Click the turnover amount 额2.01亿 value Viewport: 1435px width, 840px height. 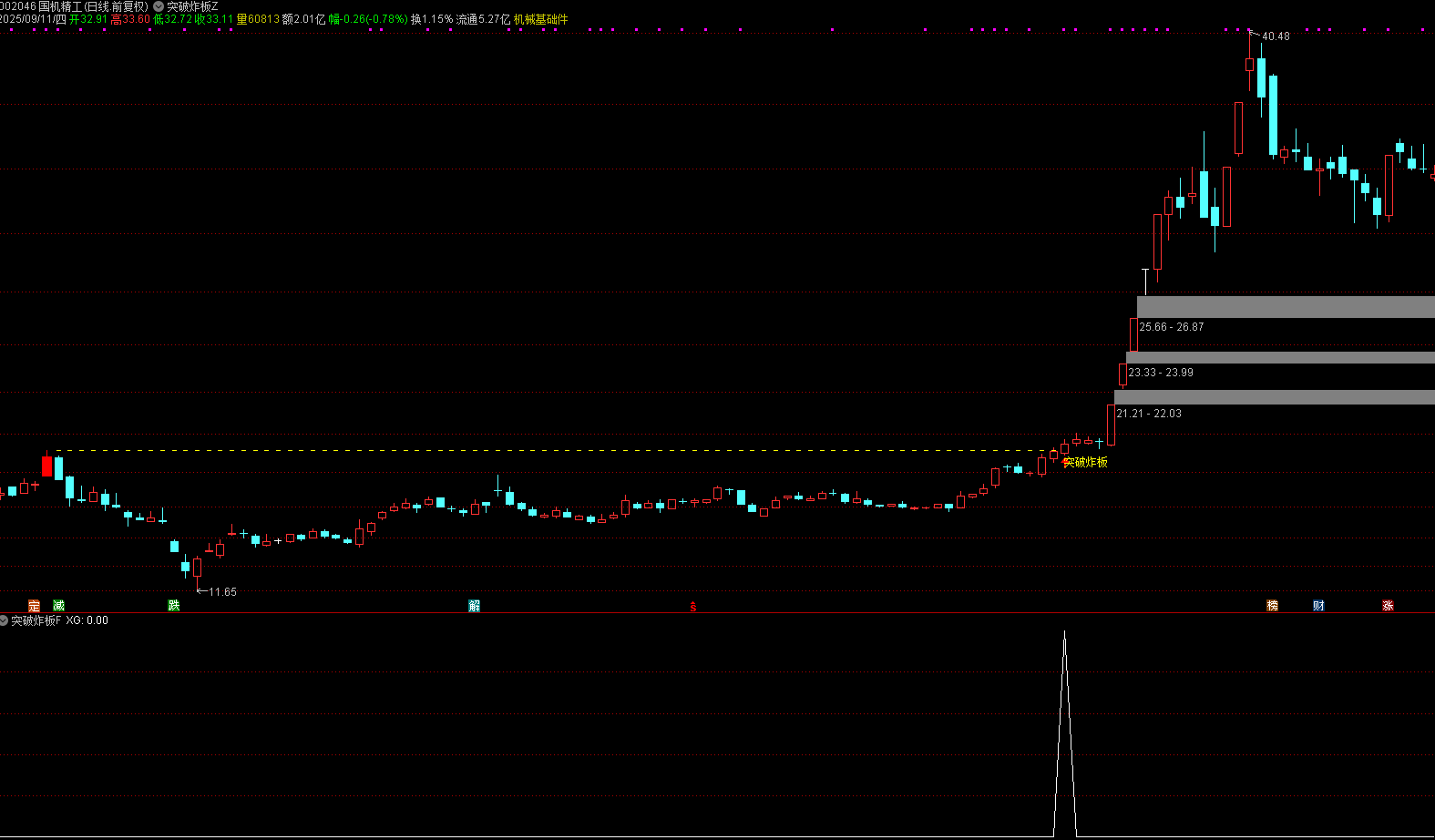(x=303, y=19)
